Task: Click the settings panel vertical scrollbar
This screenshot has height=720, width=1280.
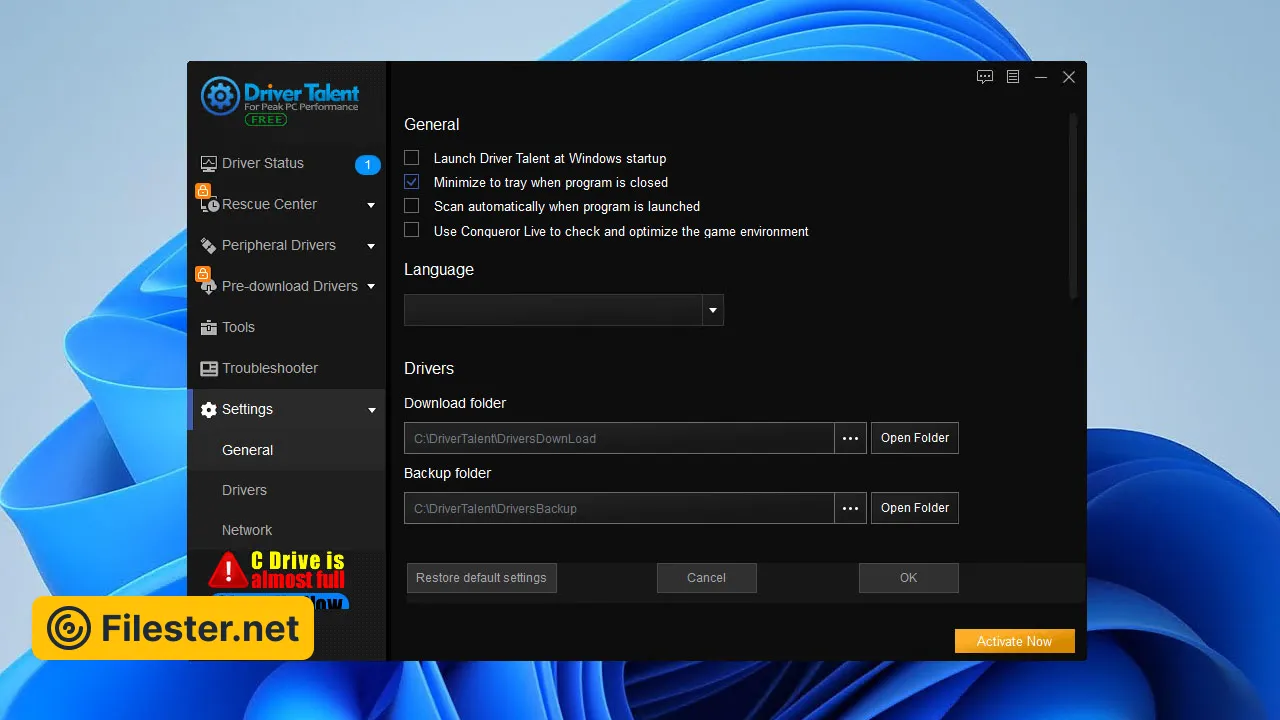Action: pos(1073,205)
